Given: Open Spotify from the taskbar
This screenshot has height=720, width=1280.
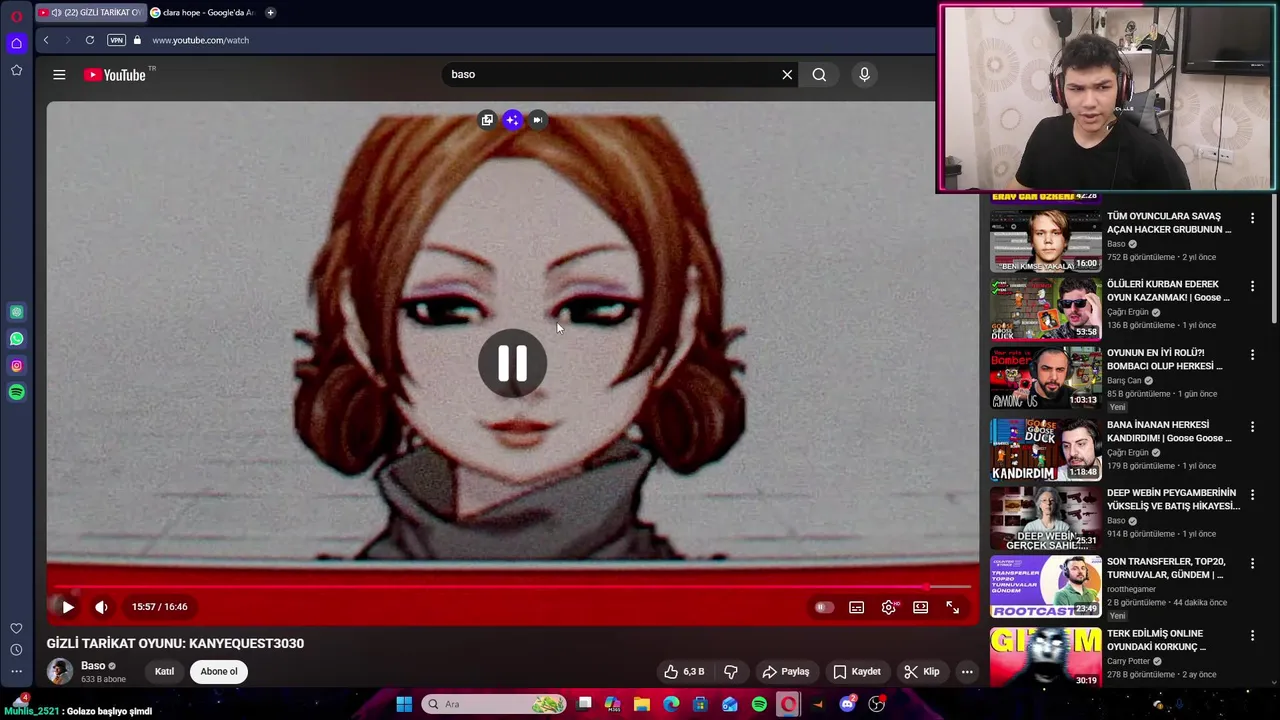Looking at the screenshot, I should (x=759, y=704).
